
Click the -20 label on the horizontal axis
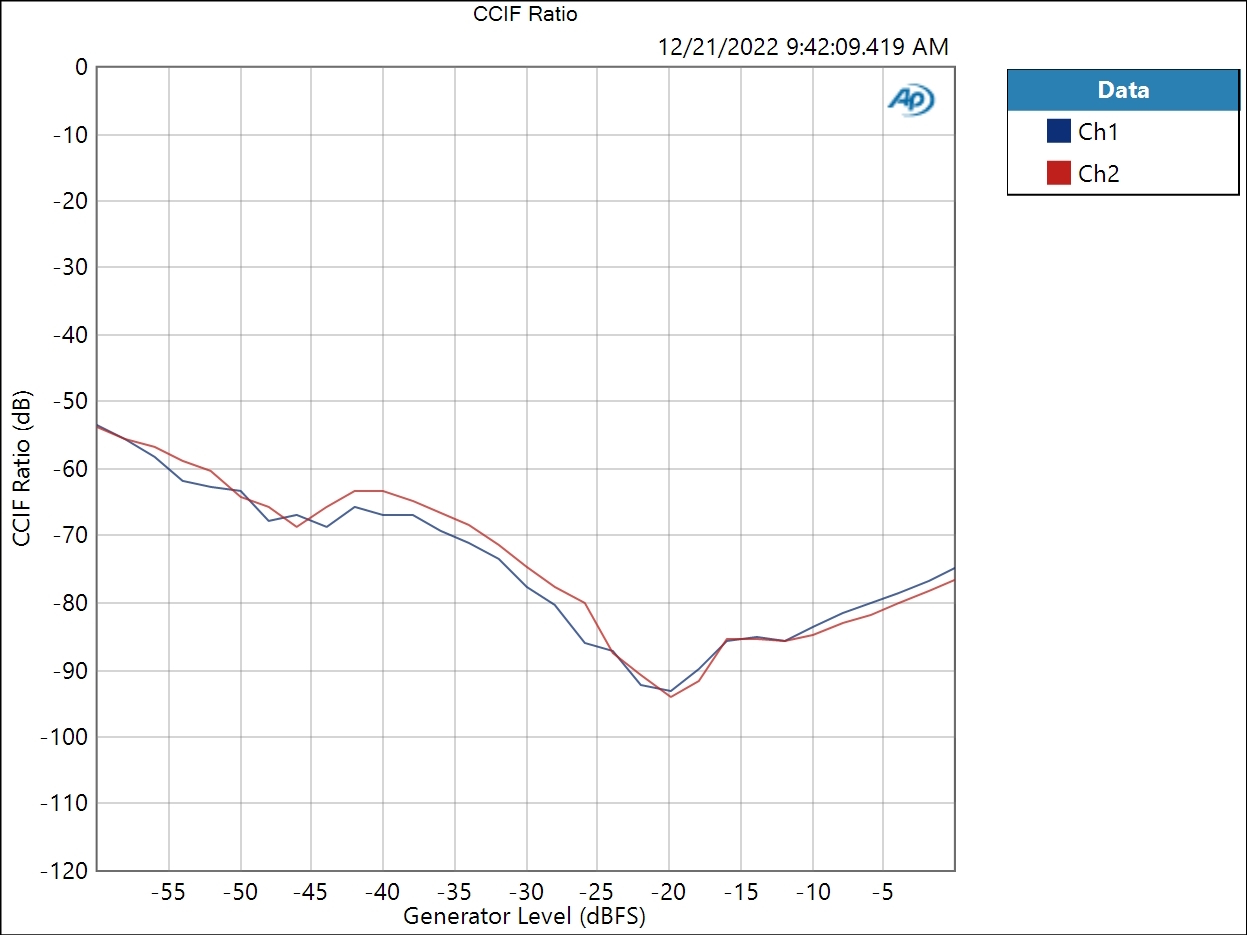(x=669, y=891)
